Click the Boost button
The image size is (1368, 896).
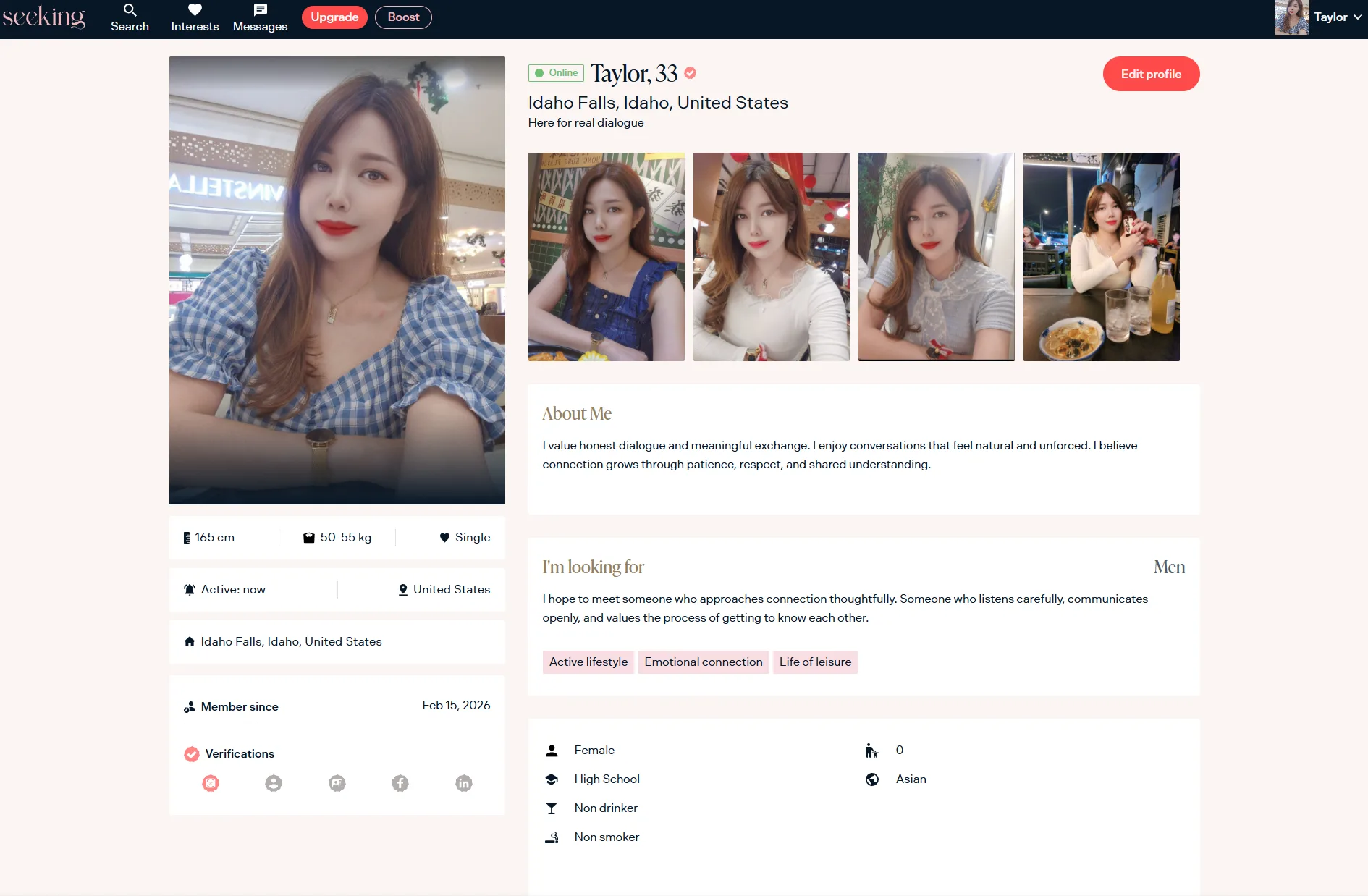[x=403, y=17]
